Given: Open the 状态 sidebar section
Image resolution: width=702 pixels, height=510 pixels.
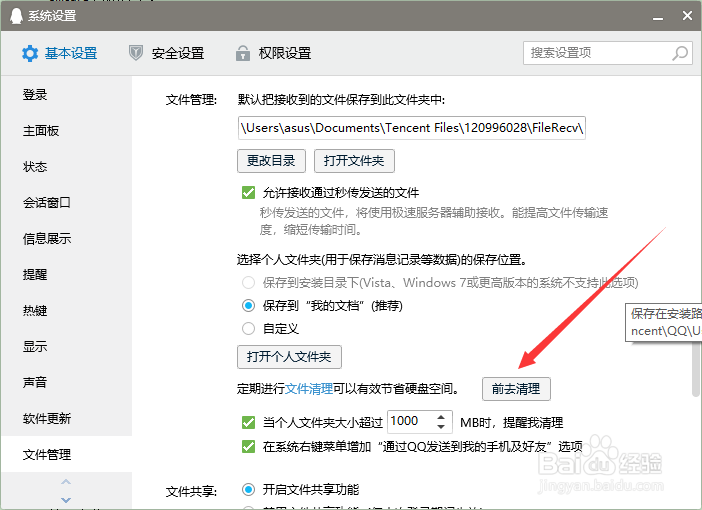Looking at the screenshot, I should [x=66, y=167].
